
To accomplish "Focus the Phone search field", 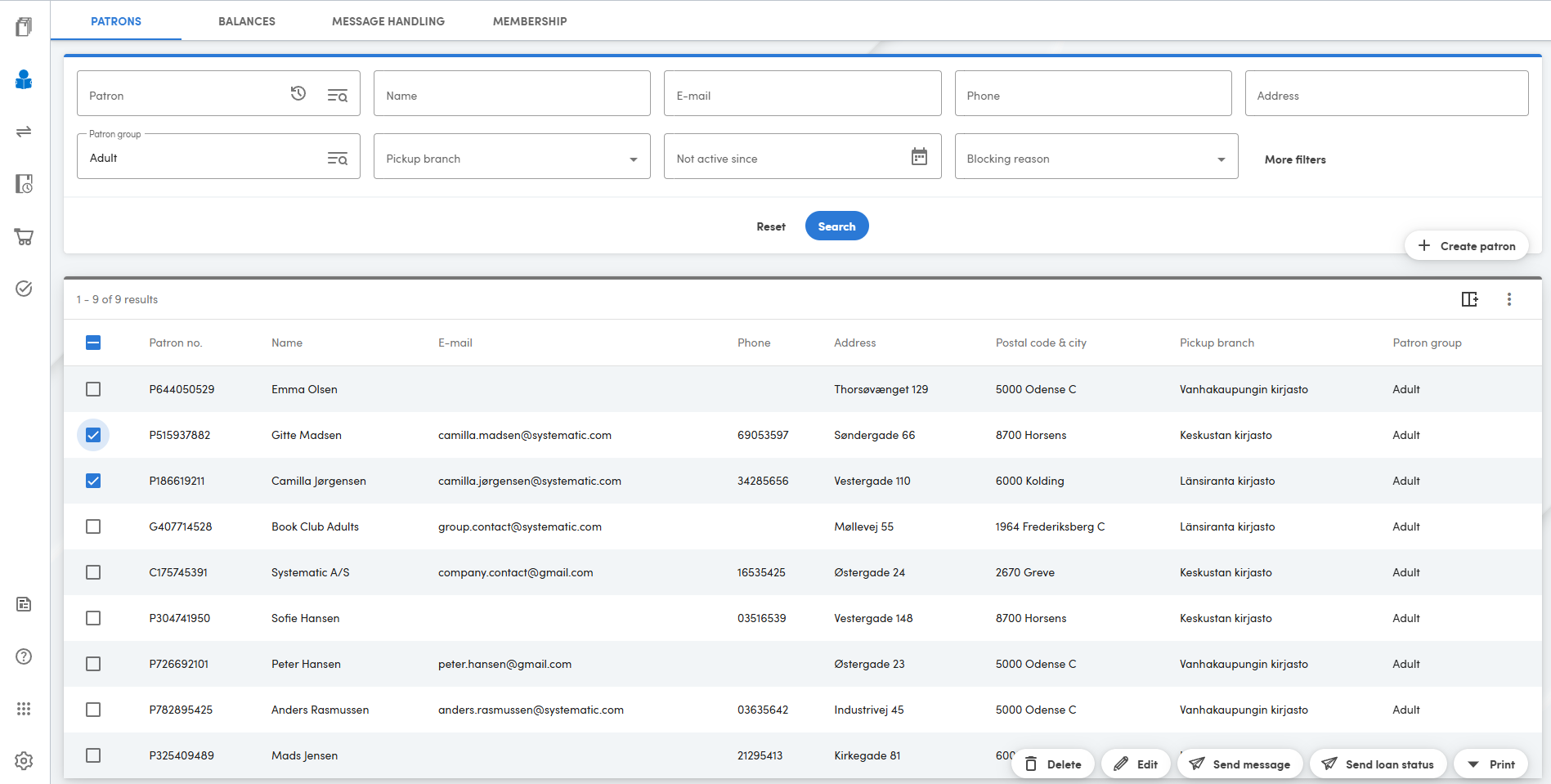I will pos(1093,93).
